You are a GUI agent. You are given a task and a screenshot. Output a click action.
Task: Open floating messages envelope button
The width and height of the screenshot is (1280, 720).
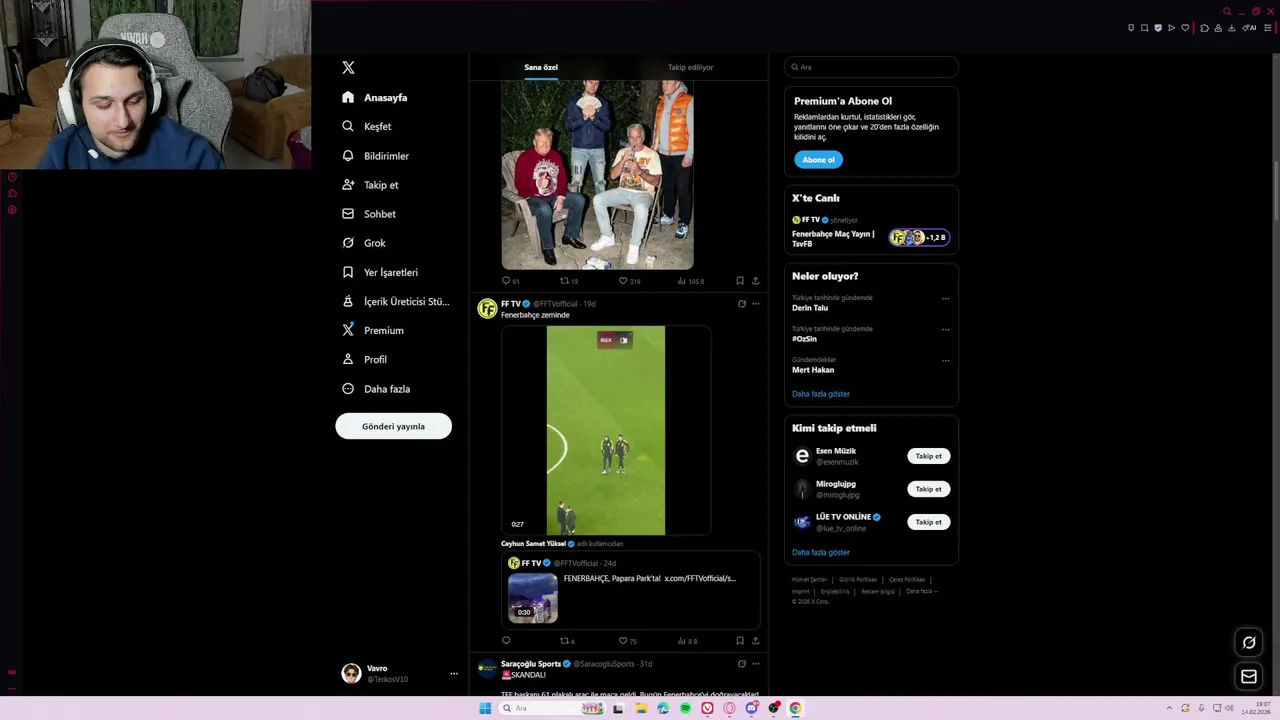pos(1249,677)
